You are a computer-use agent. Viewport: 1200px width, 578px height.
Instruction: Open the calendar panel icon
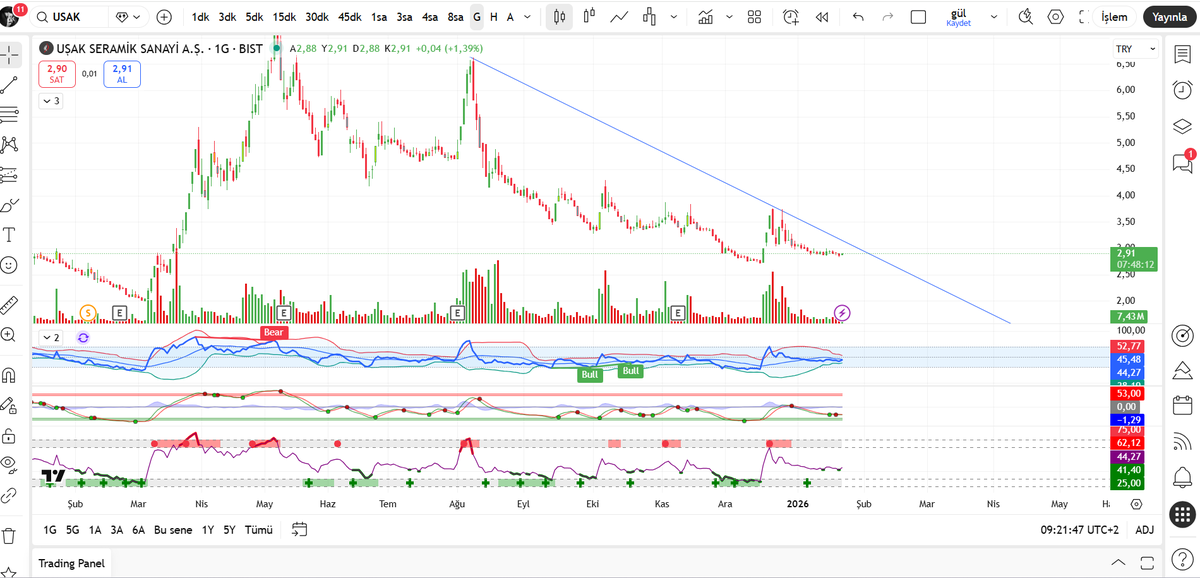pyautogui.click(x=1183, y=406)
